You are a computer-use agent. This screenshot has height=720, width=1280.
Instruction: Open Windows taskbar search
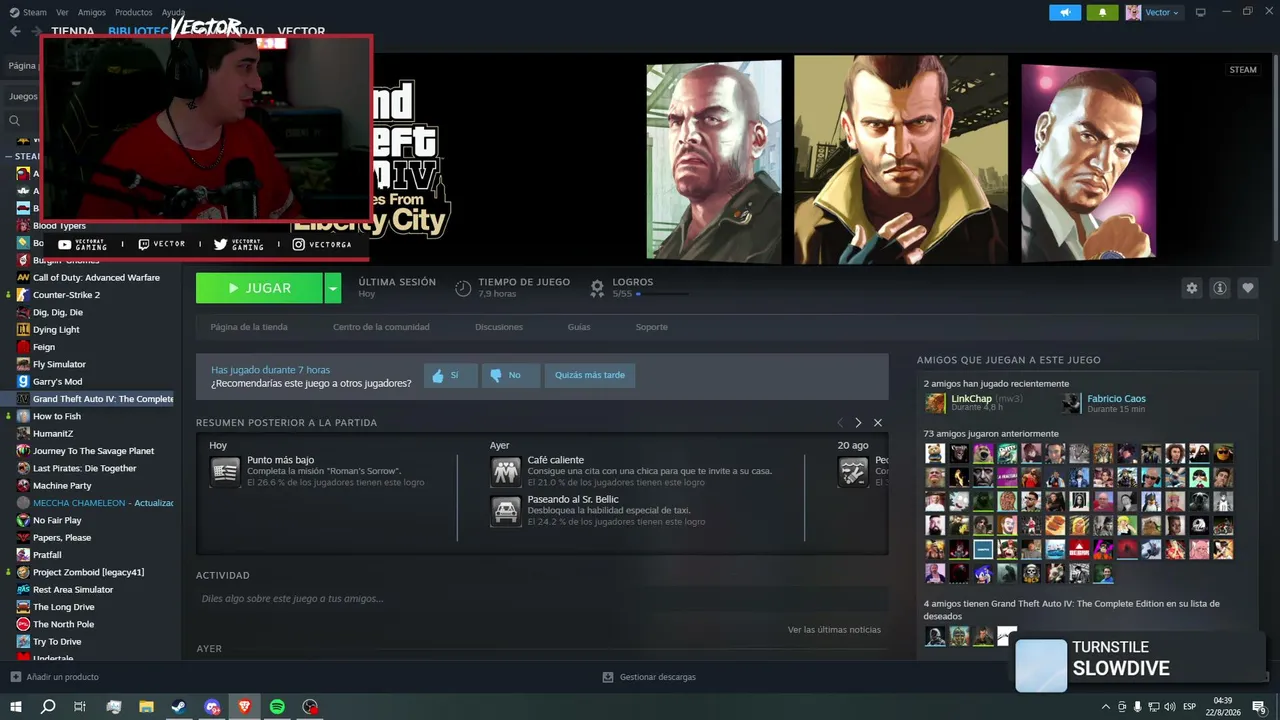click(48, 707)
